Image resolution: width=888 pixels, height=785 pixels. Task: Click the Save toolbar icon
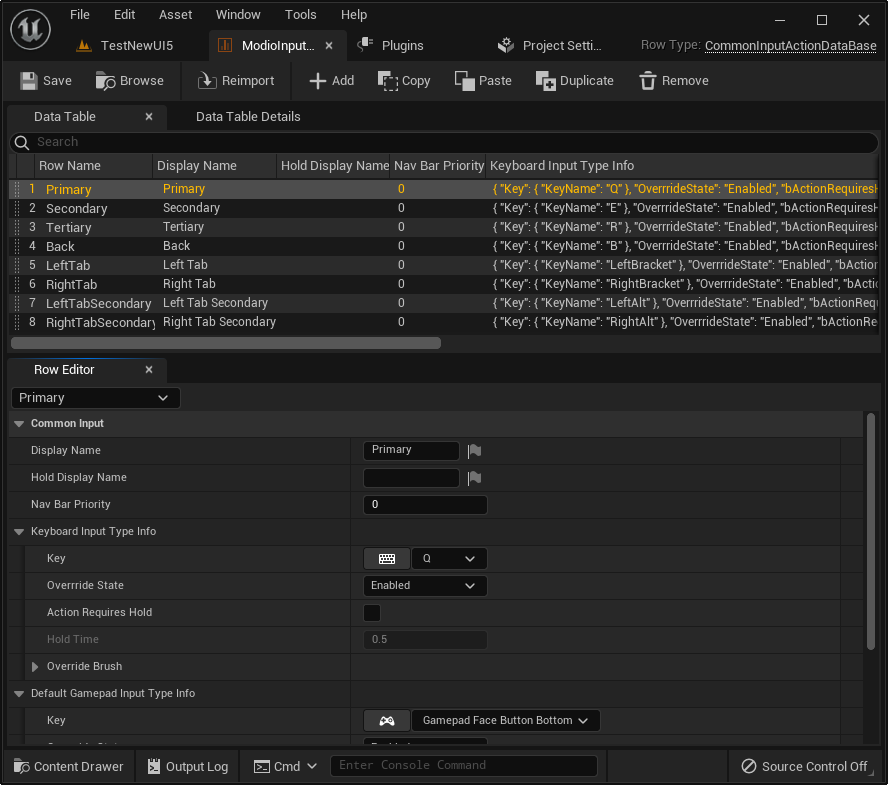(x=28, y=81)
